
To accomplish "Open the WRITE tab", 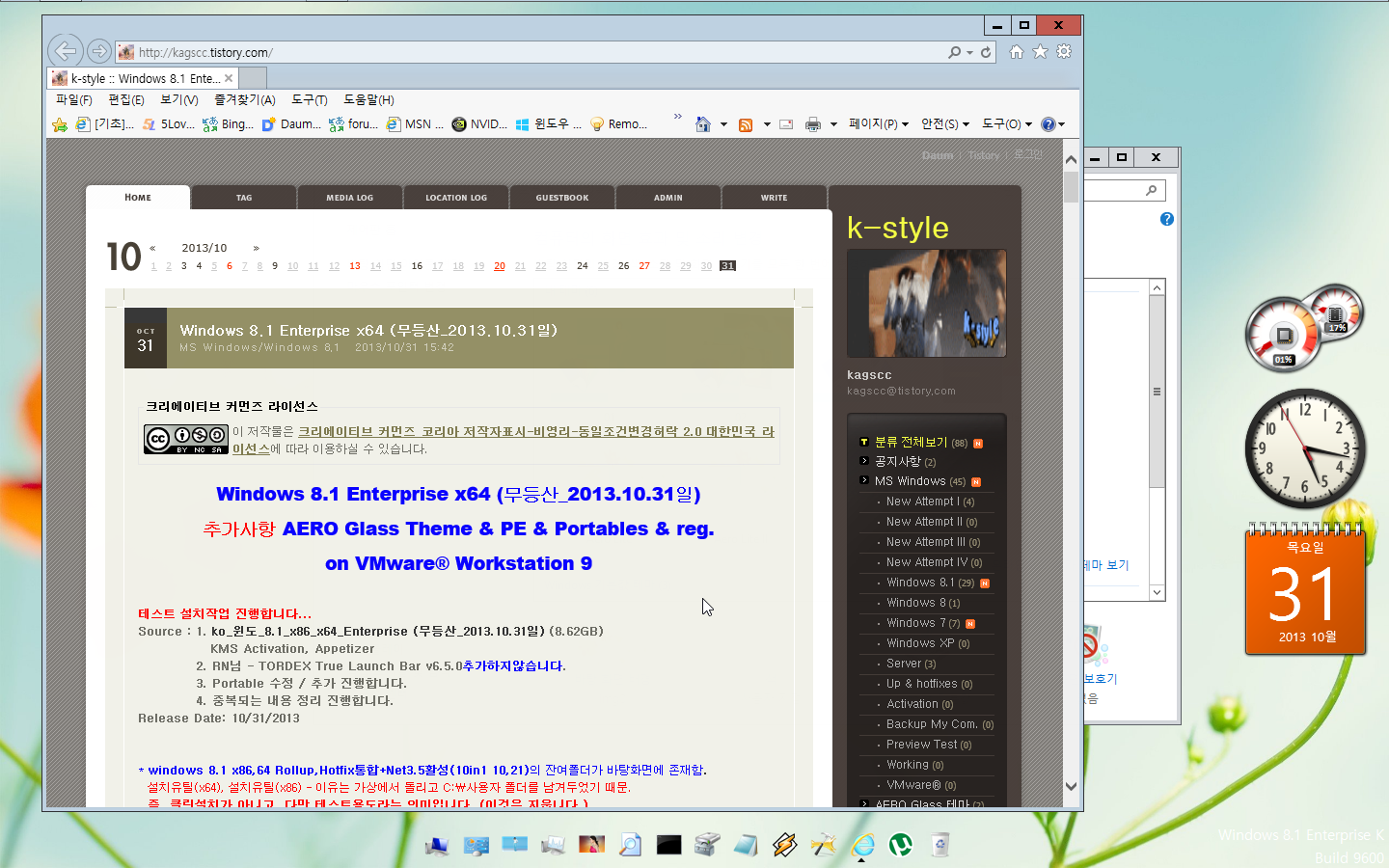I will click(774, 198).
